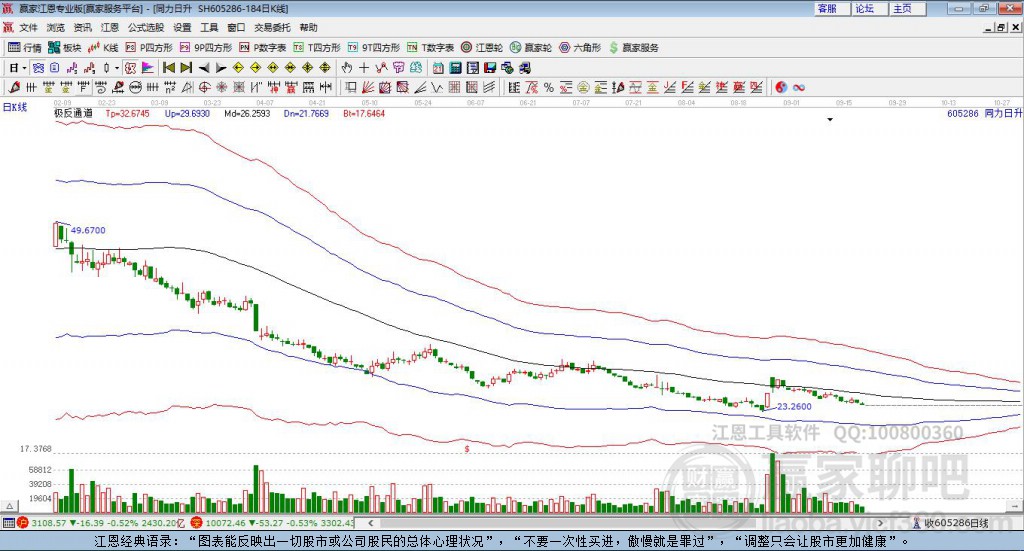Open the 公式选股 menu
This screenshot has width=1024, height=551.
146,27
